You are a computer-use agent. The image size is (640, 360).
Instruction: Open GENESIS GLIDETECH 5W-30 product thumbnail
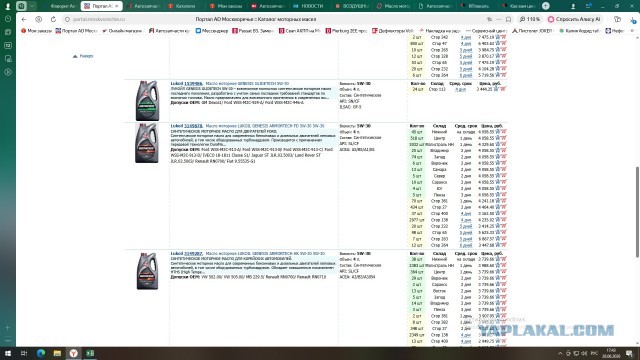(x=147, y=100)
